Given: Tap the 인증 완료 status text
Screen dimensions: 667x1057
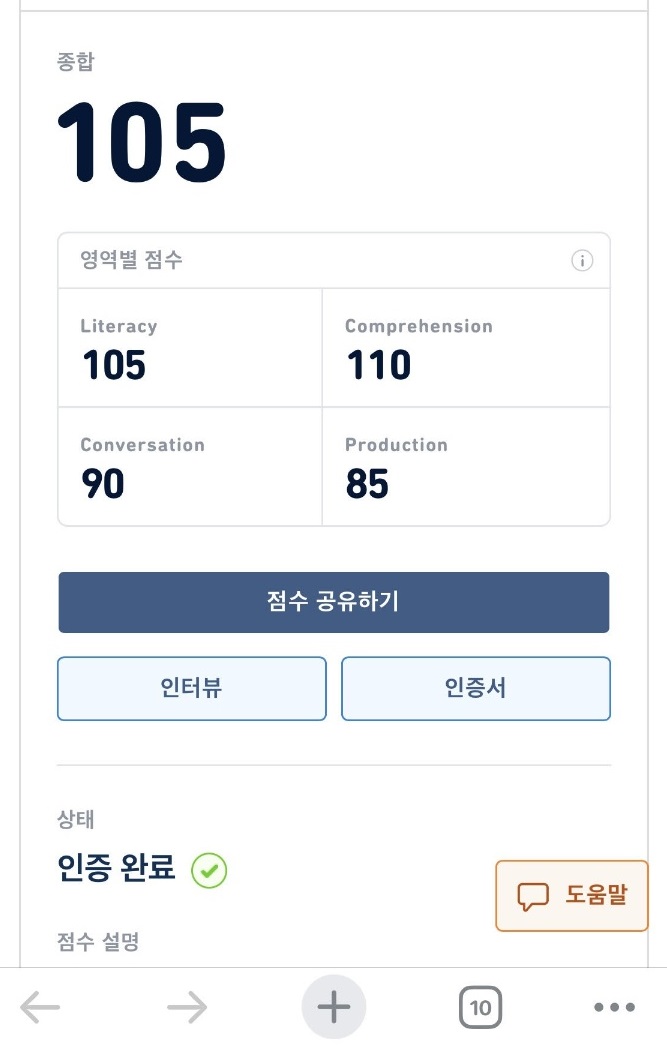Looking at the screenshot, I should (x=117, y=868).
